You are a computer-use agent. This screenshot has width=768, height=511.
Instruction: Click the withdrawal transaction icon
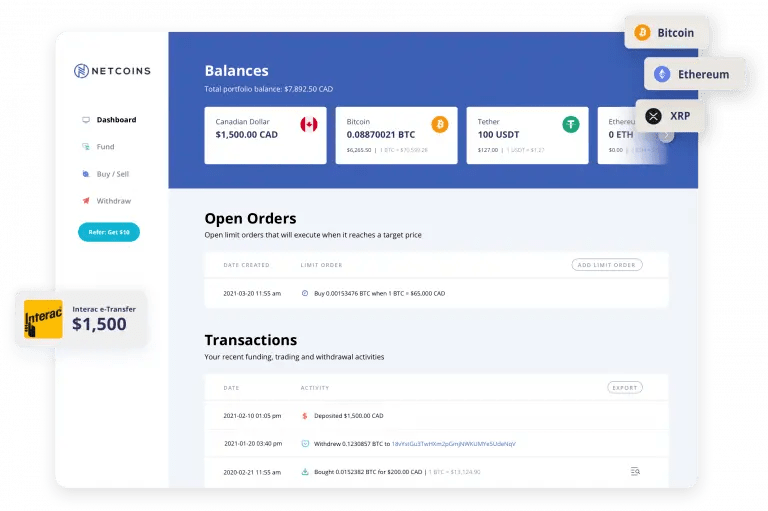click(x=305, y=444)
